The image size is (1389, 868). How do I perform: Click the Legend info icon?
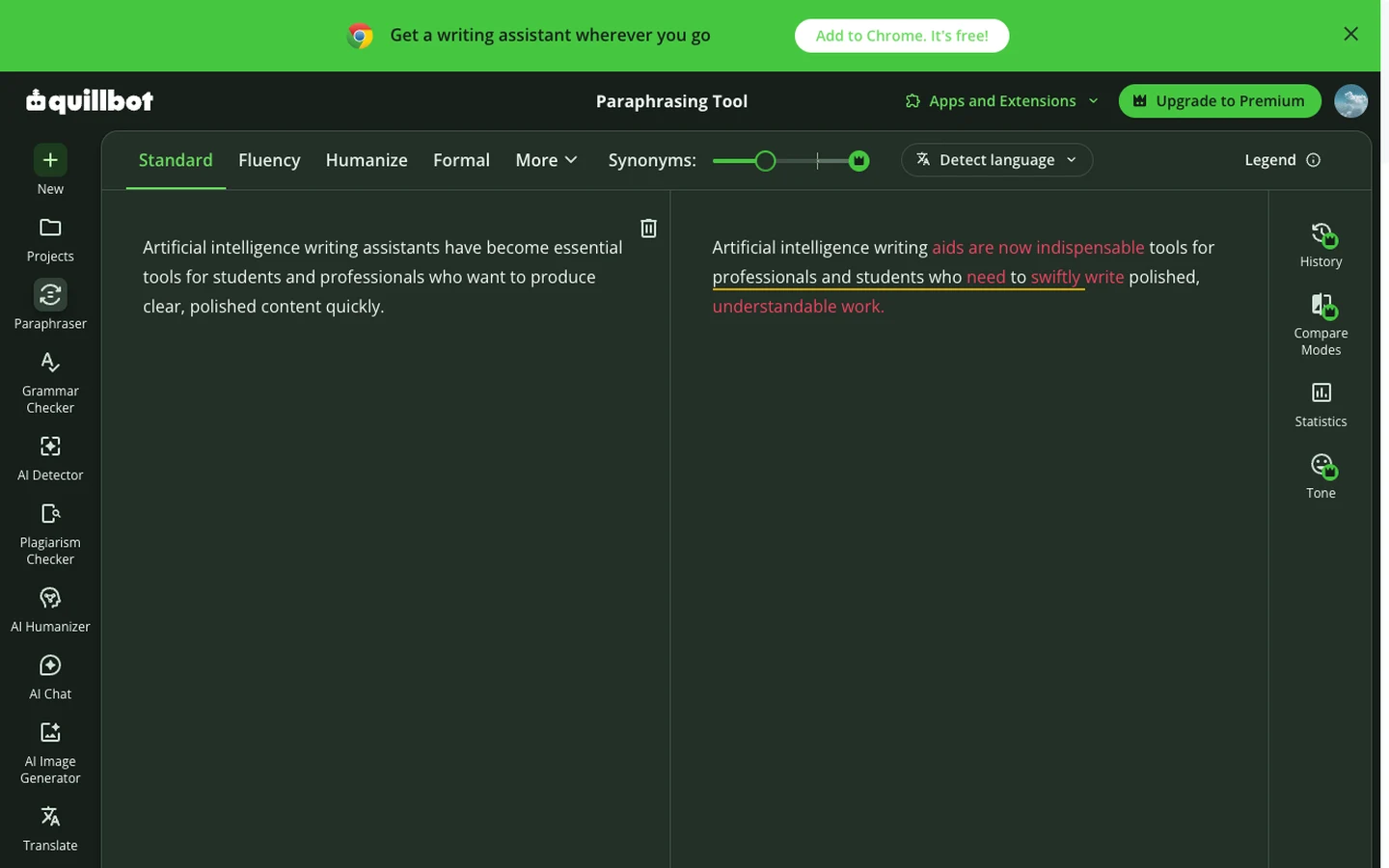tap(1313, 160)
